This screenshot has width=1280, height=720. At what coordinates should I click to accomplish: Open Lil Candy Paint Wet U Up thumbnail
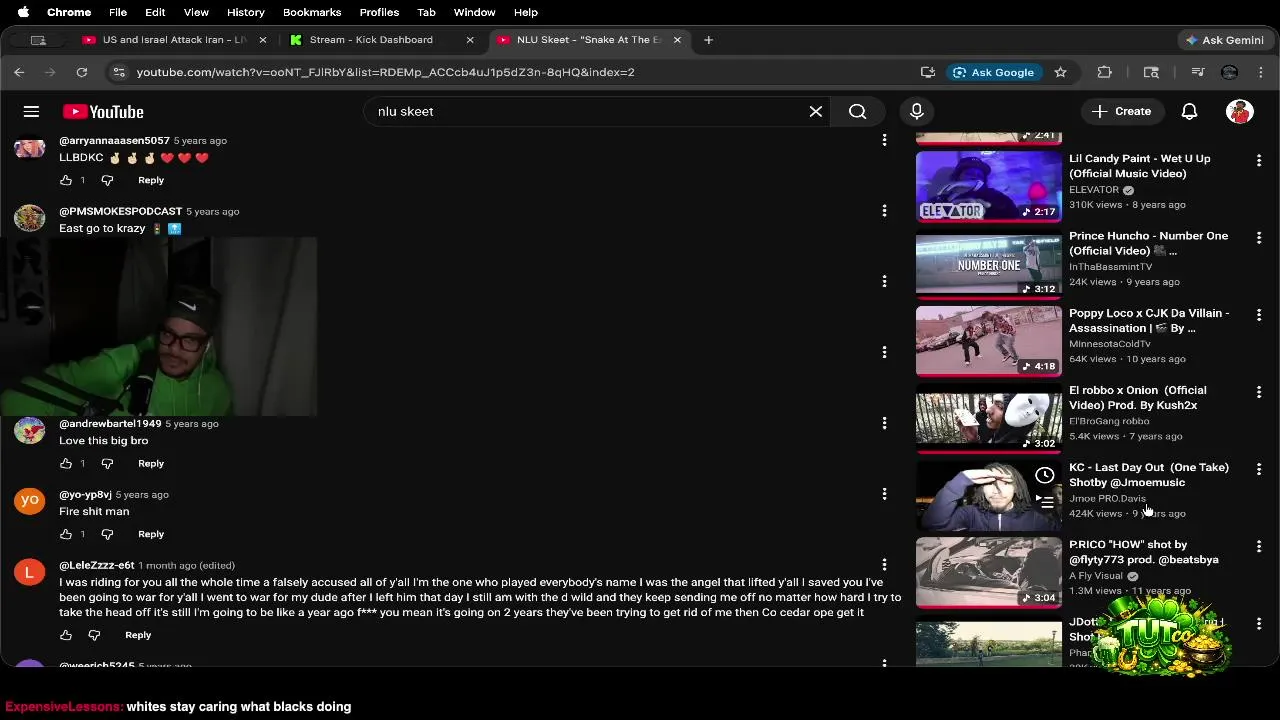point(989,186)
